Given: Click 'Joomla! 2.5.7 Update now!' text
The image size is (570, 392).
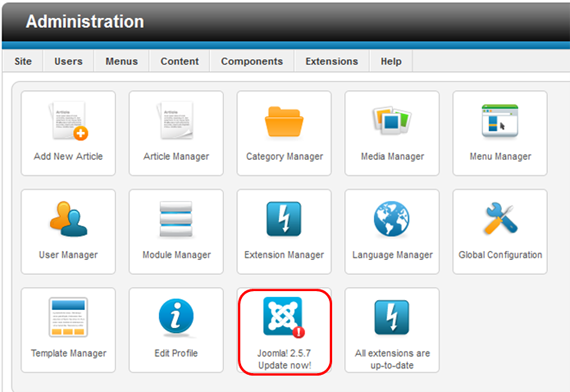Looking at the screenshot, I should pos(284,359).
